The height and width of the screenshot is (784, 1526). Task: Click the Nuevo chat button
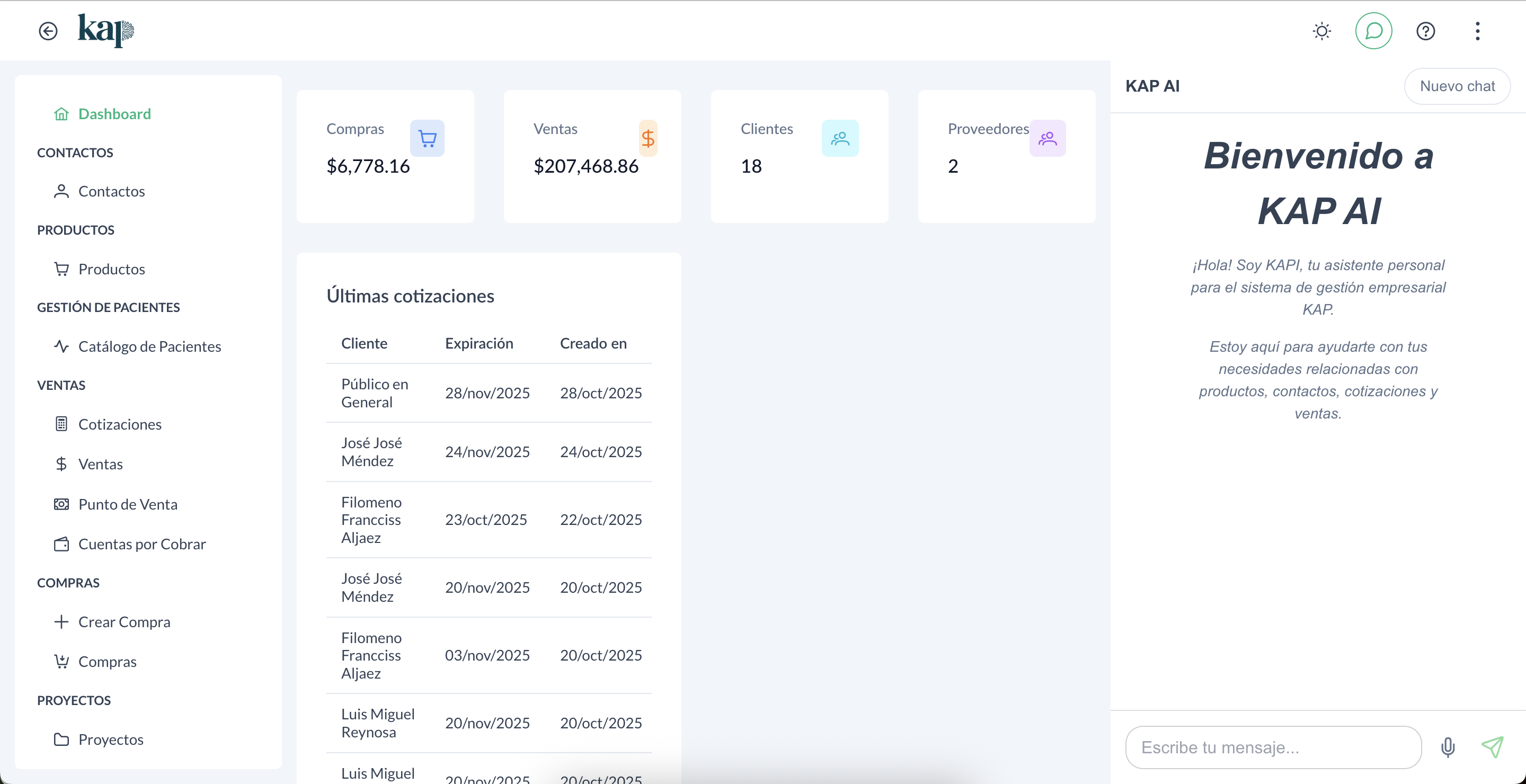[x=1458, y=86]
